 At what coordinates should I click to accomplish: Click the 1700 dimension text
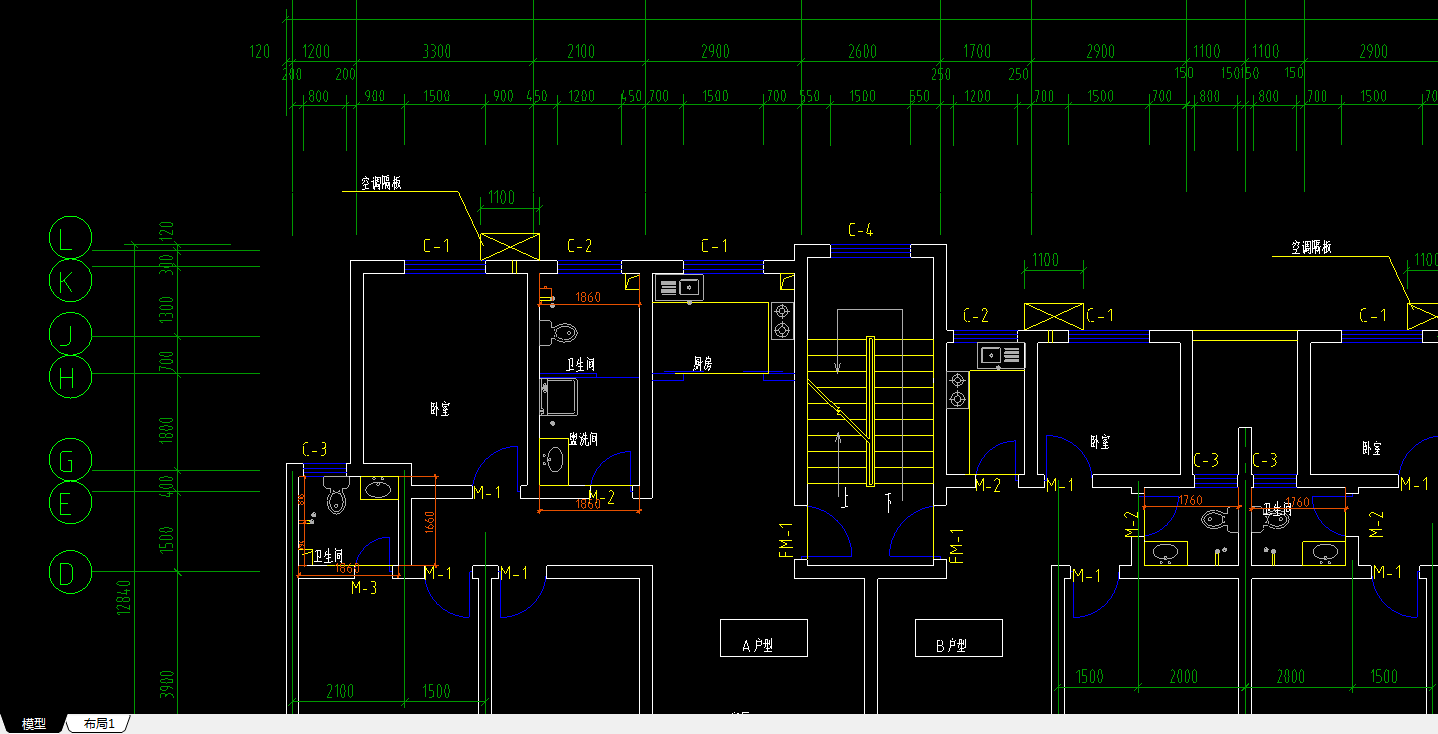(x=977, y=52)
